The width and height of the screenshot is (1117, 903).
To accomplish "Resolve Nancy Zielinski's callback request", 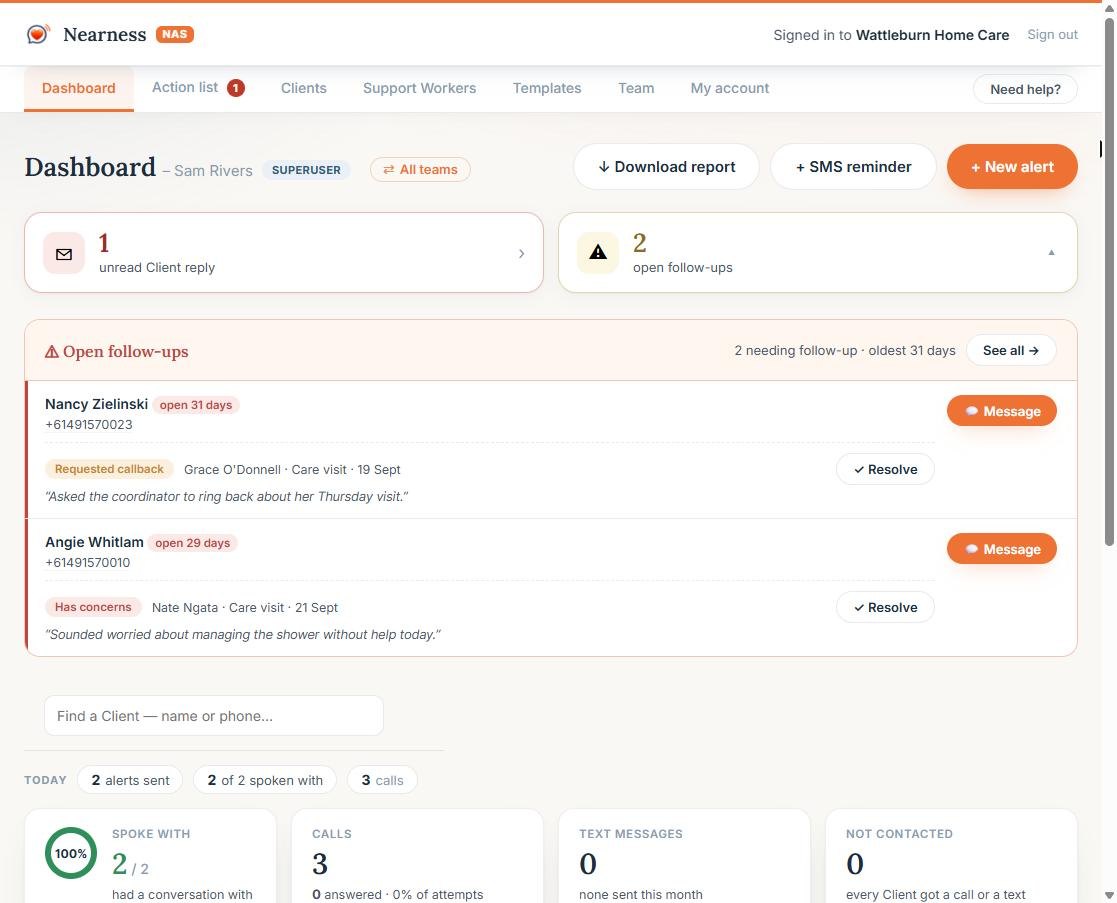I will coord(885,469).
